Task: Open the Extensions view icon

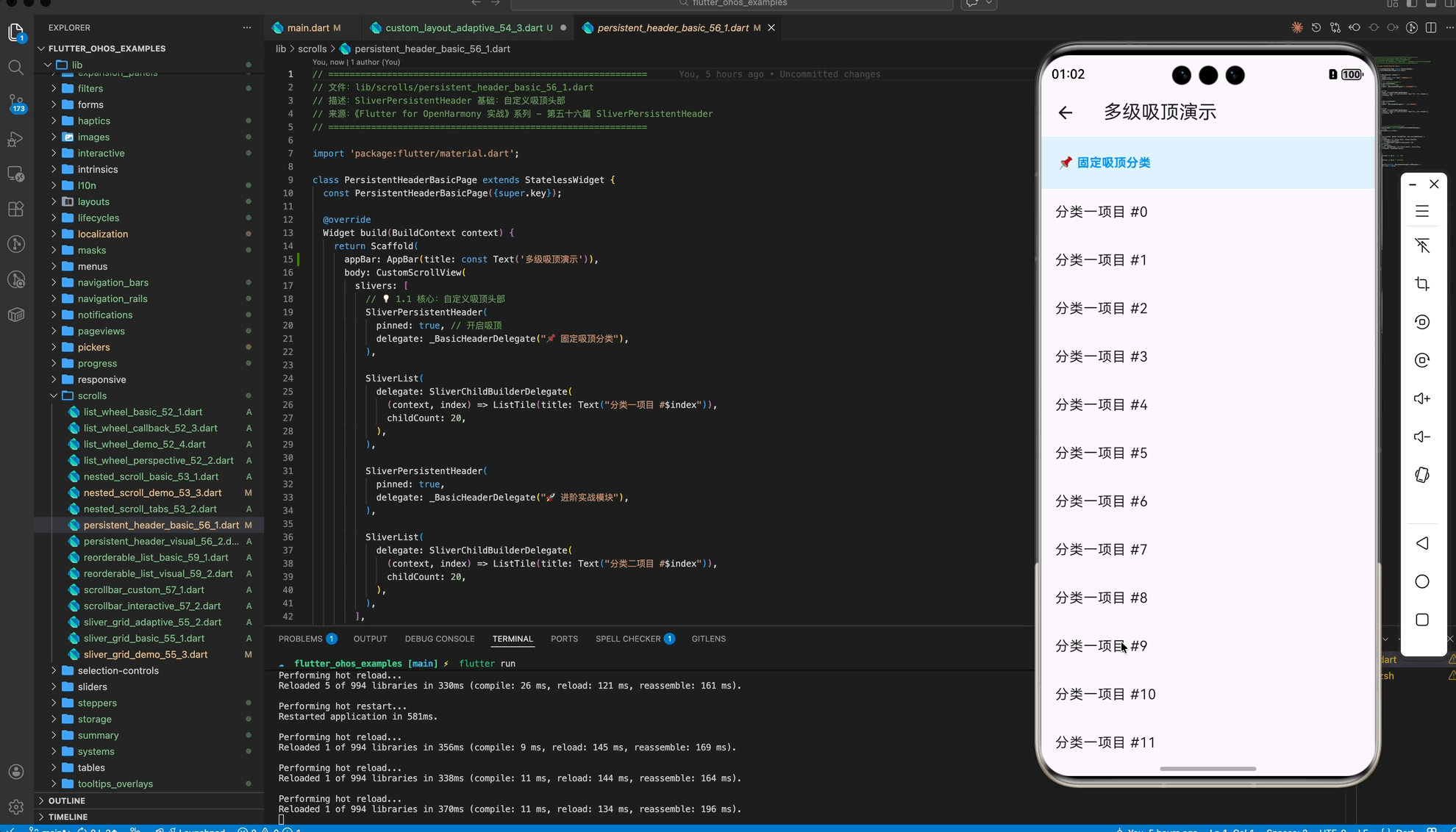Action: [15, 209]
